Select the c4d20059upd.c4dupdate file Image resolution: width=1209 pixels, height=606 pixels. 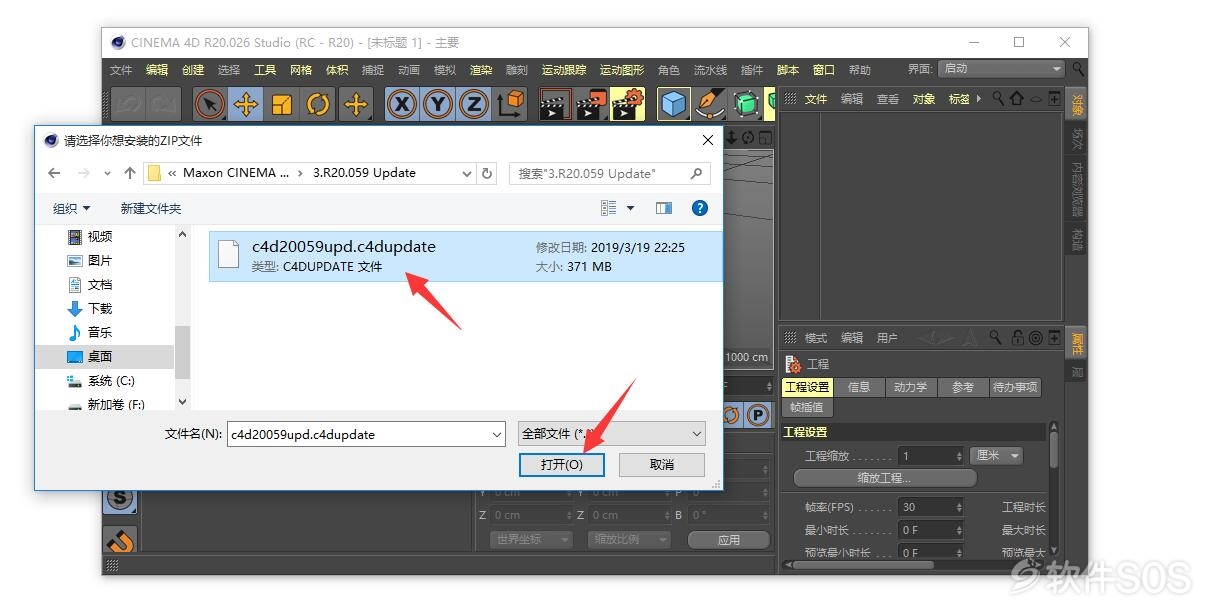465,256
